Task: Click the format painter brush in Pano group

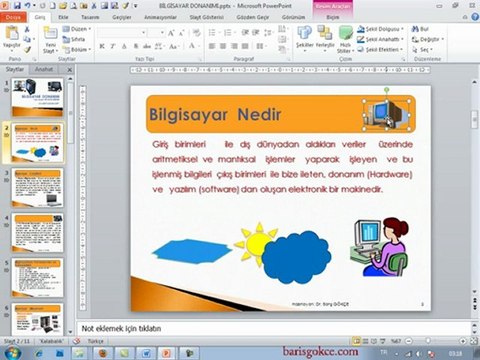Action: click(27, 50)
